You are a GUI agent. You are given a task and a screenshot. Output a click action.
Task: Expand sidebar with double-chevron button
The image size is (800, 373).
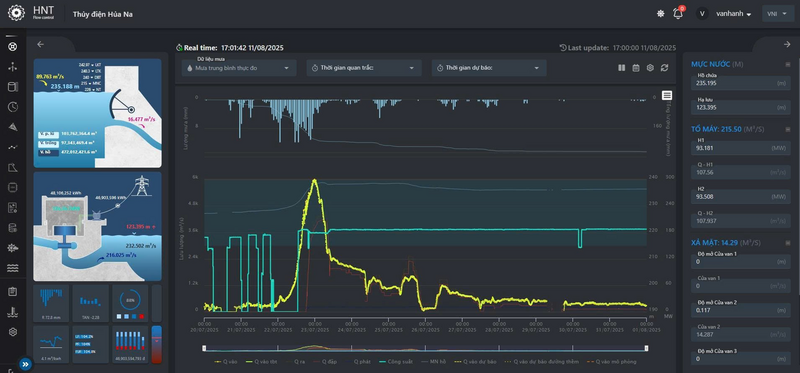pyautogui.click(x=25, y=364)
